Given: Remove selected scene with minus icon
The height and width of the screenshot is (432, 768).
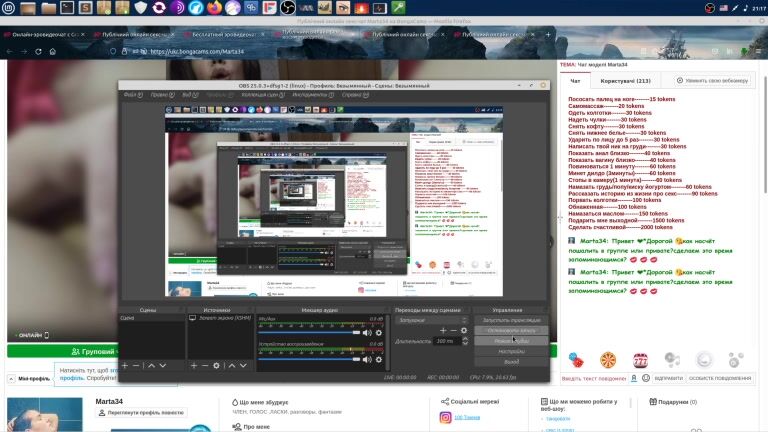Looking at the screenshot, I should [136, 365].
